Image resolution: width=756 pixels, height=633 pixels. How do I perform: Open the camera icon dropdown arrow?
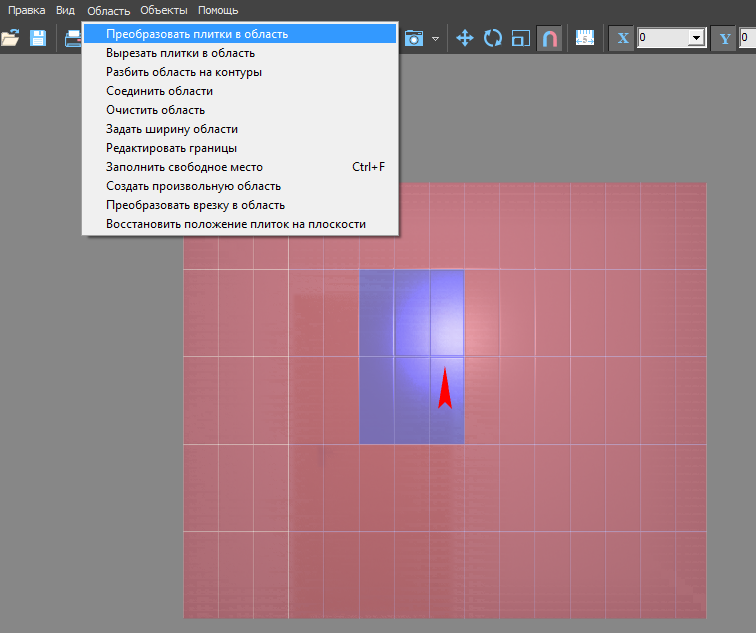pyautogui.click(x=435, y=39)
